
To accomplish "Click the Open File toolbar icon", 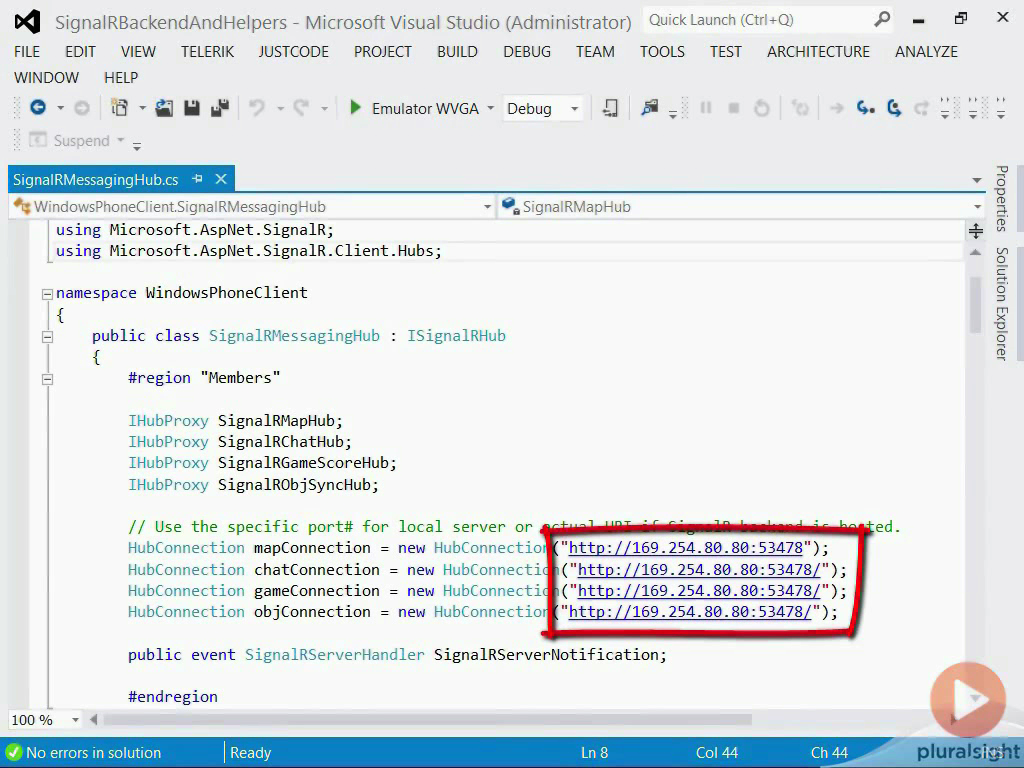I will coord(164,108).
